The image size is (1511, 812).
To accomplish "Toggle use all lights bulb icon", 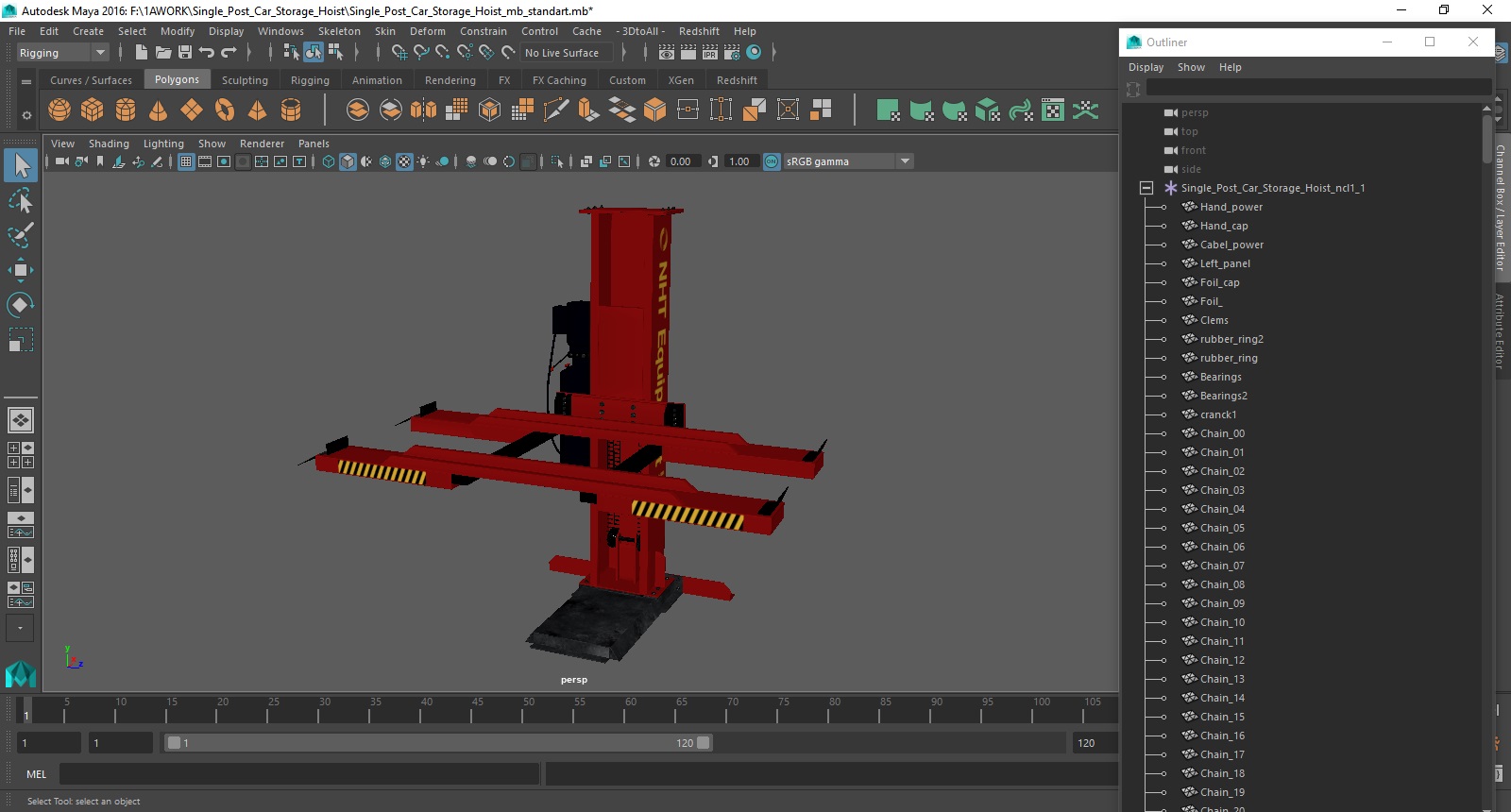I will pos(423,161).
